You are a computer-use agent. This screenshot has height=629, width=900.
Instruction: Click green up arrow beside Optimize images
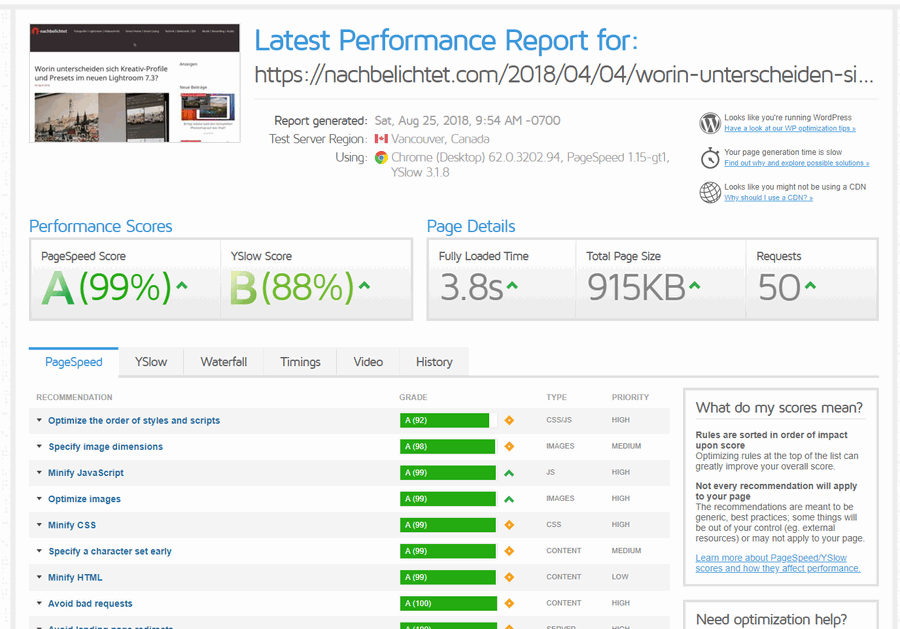pyautogui.click(x=509, y=499)
